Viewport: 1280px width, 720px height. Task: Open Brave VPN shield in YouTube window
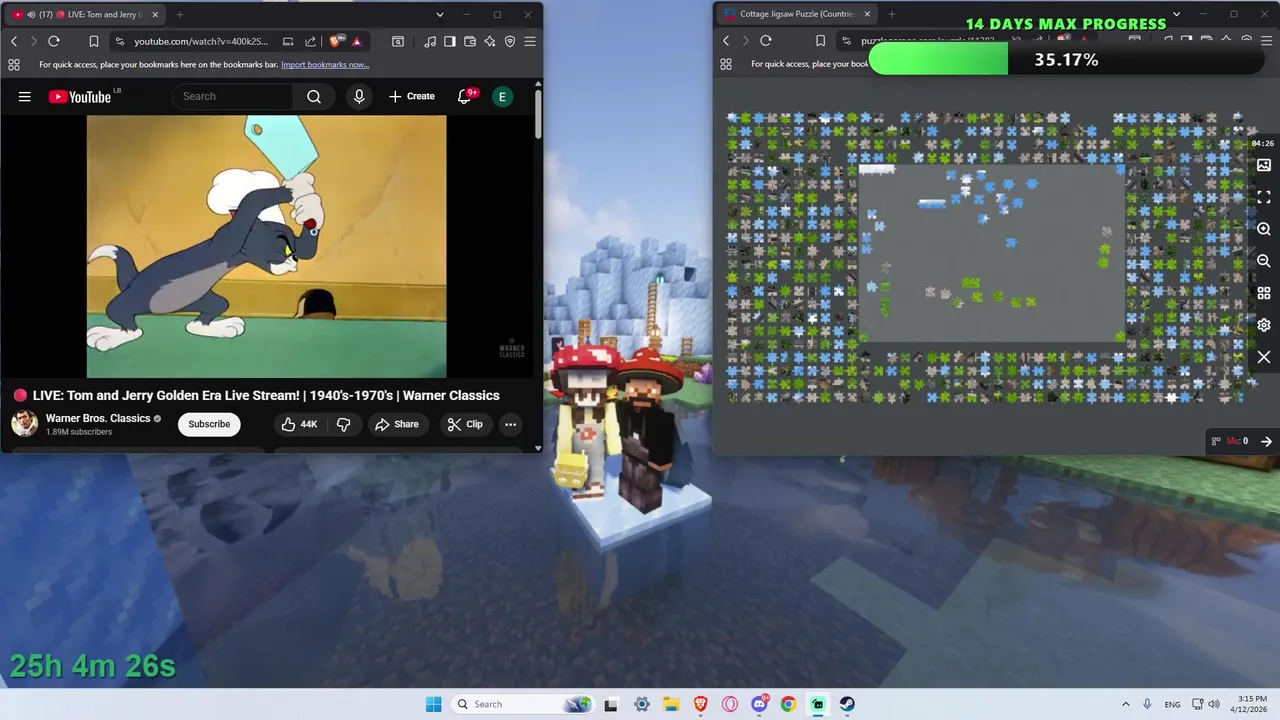pos(510,41)
